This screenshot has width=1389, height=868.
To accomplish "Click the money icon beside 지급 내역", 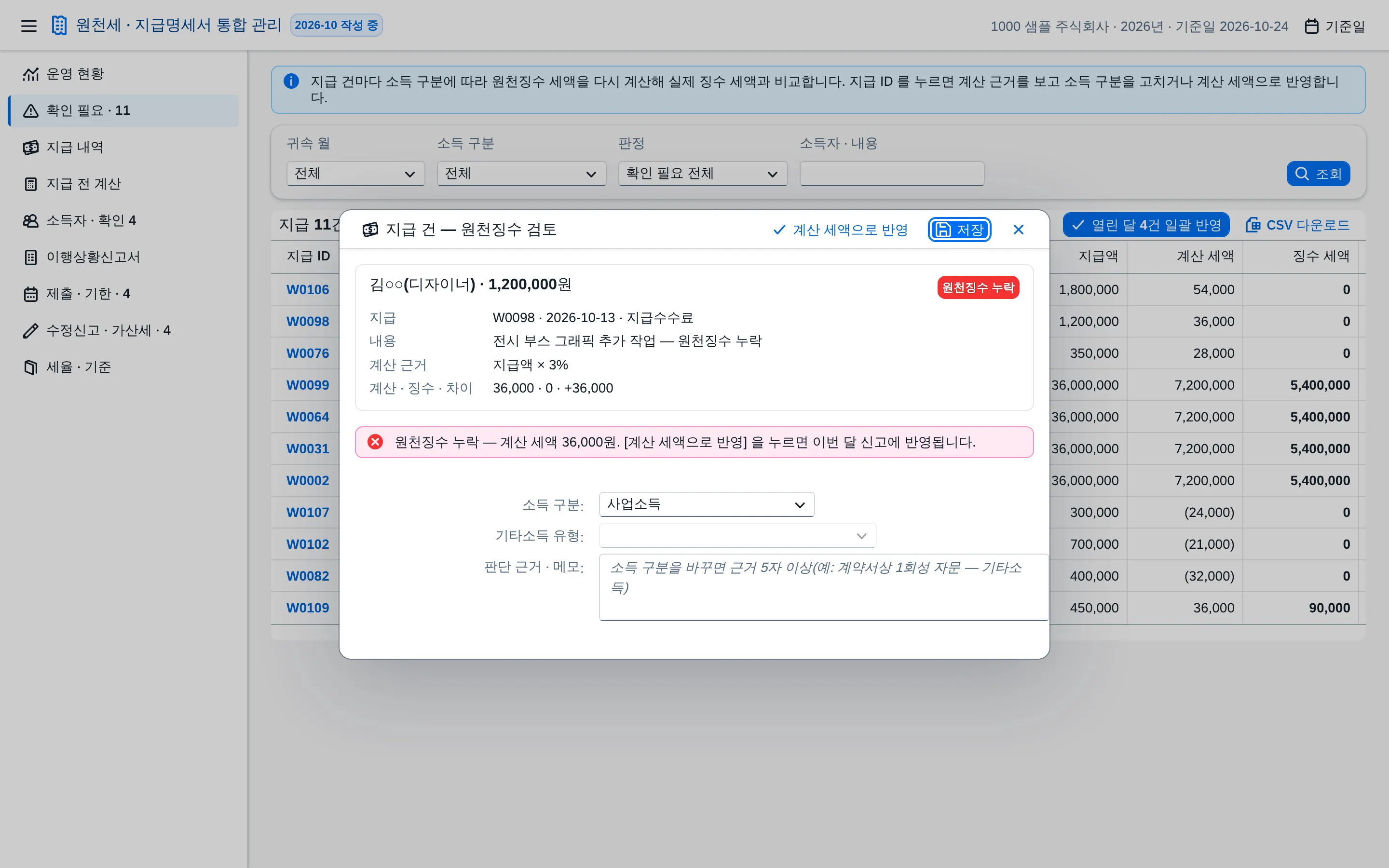I will tap(31, 148).
